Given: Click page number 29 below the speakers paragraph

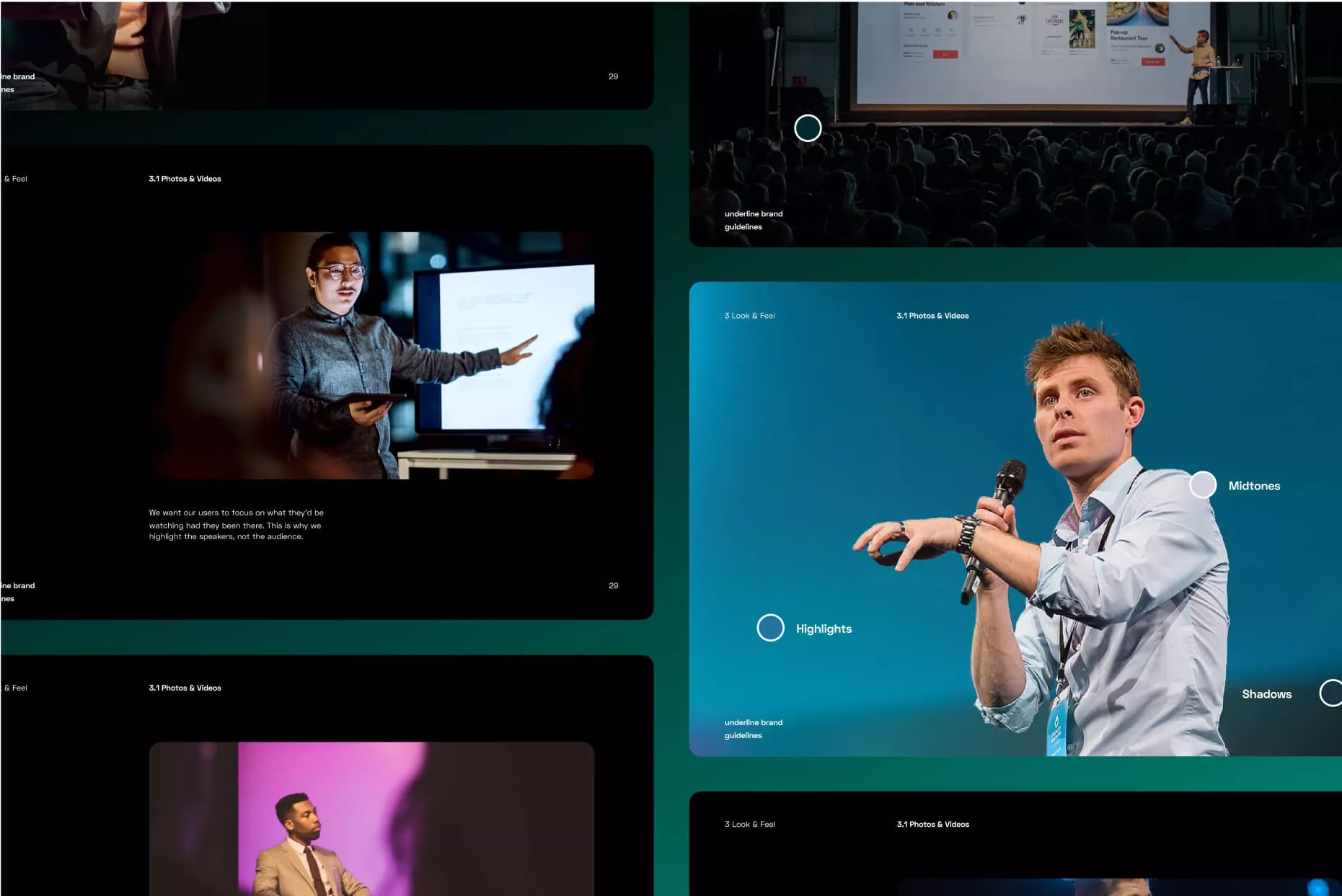Looking at the screenshot, I should pos(613,585).
